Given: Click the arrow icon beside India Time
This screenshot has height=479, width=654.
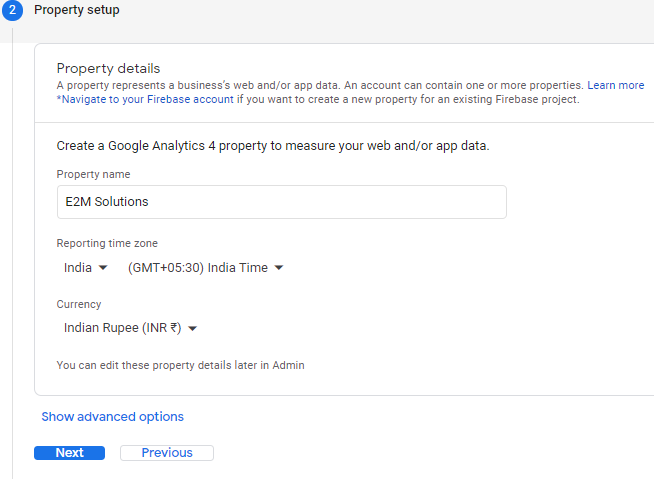Looking at the screenshot, I should (x=279, y=268).
